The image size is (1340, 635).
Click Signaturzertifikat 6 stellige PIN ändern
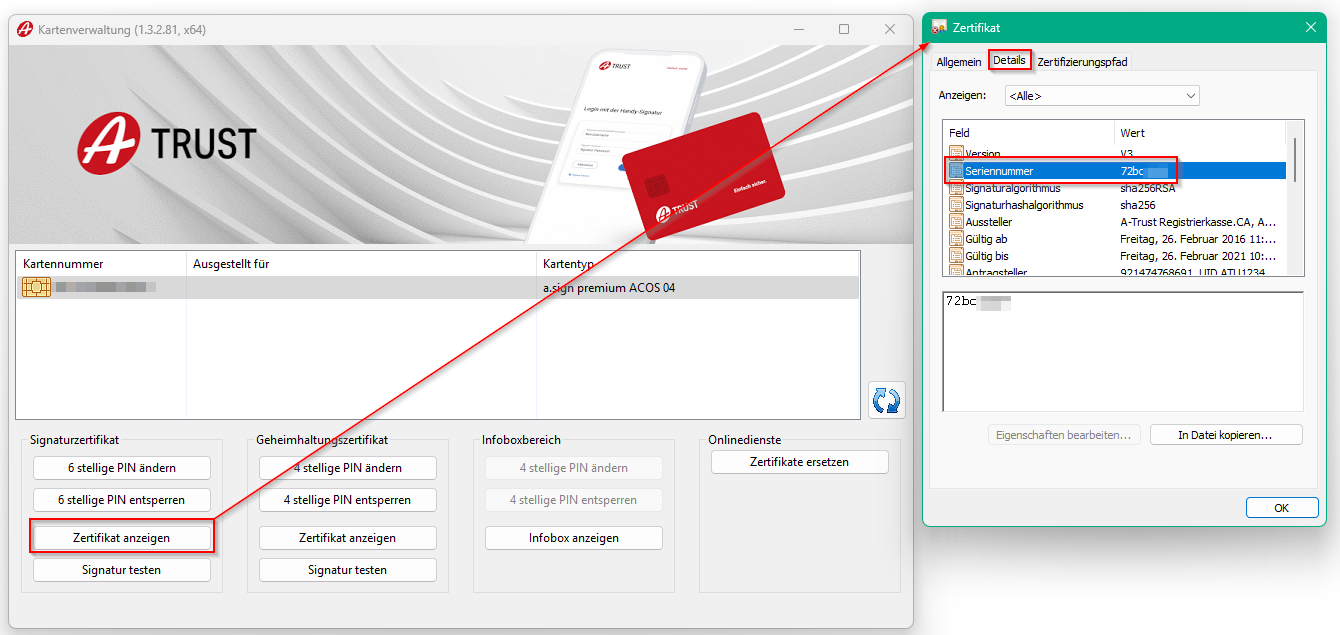pyautogui.click(x=122, y=468)
